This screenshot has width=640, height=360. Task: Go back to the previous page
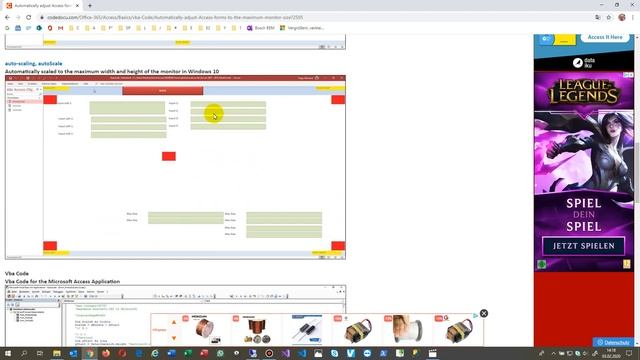[x=7, y=17]
